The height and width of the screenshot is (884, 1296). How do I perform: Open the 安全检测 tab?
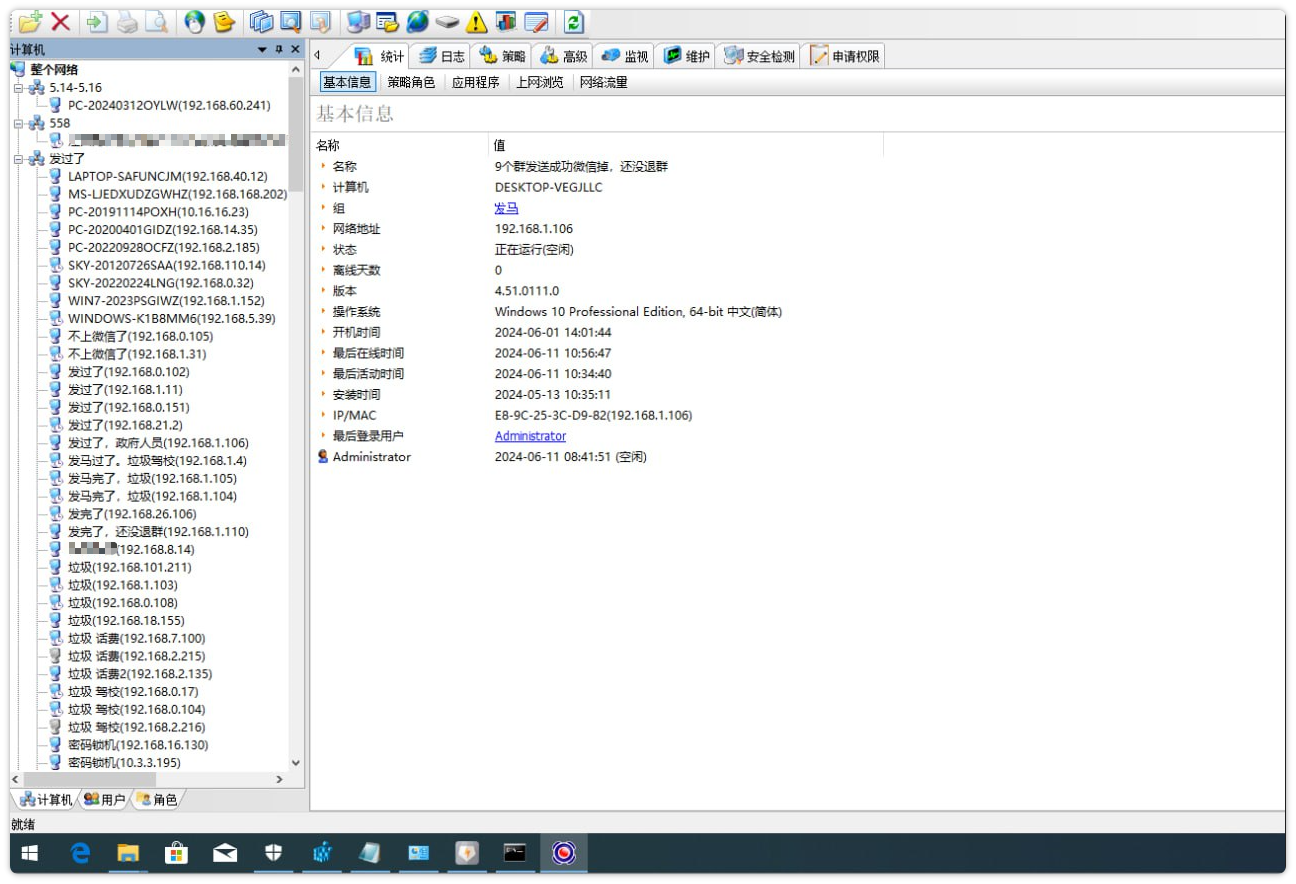pos(759,56)
